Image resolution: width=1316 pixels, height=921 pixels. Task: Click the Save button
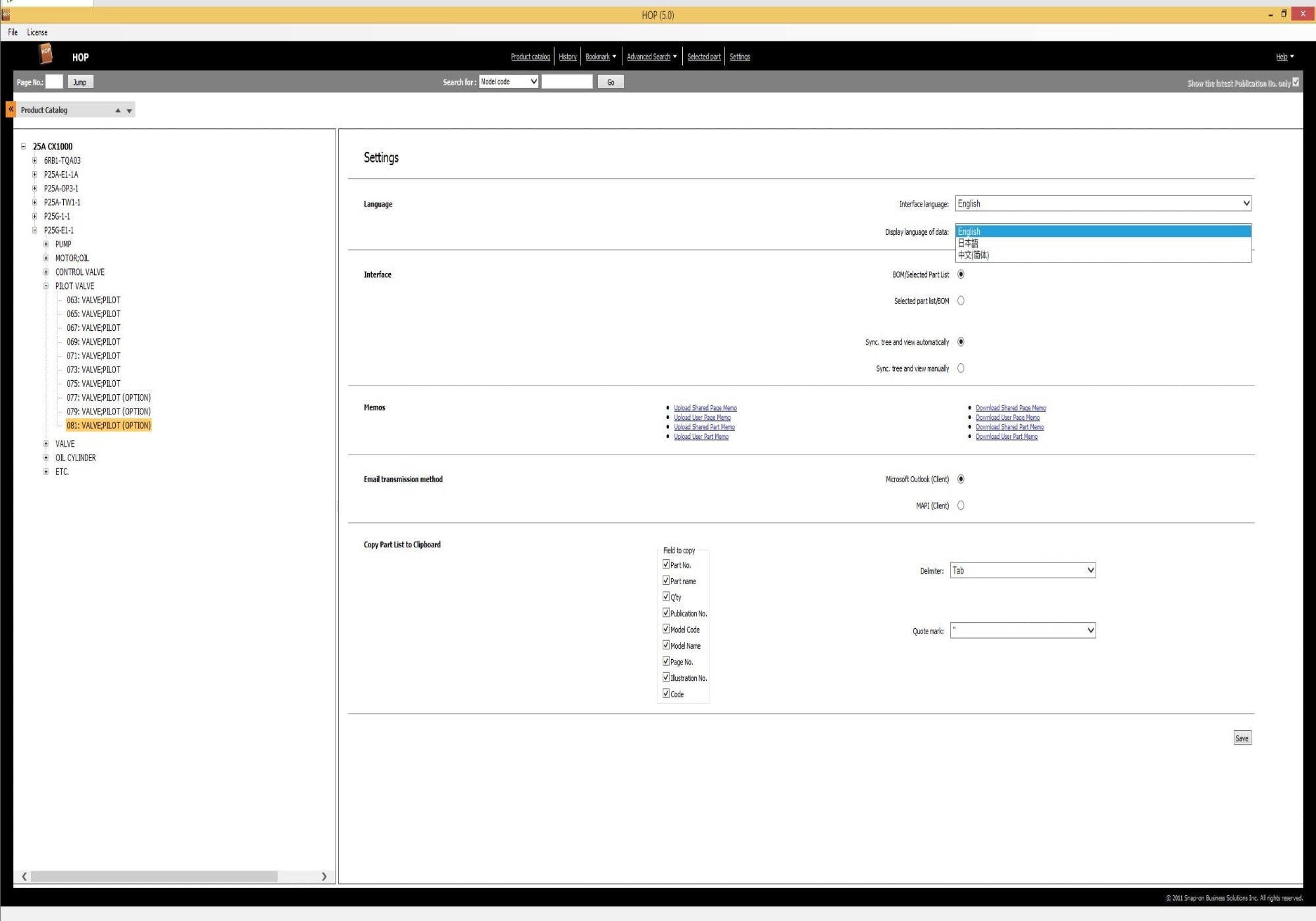pos(1242,738)
